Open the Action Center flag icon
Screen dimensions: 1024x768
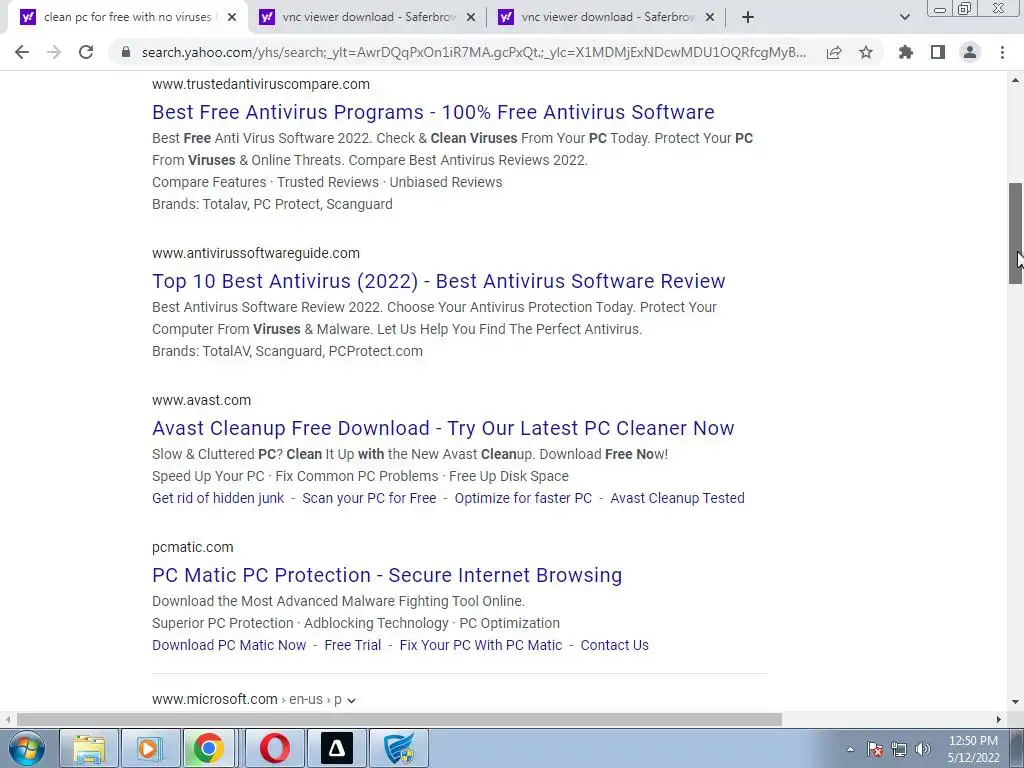click(x=875, y=749)
